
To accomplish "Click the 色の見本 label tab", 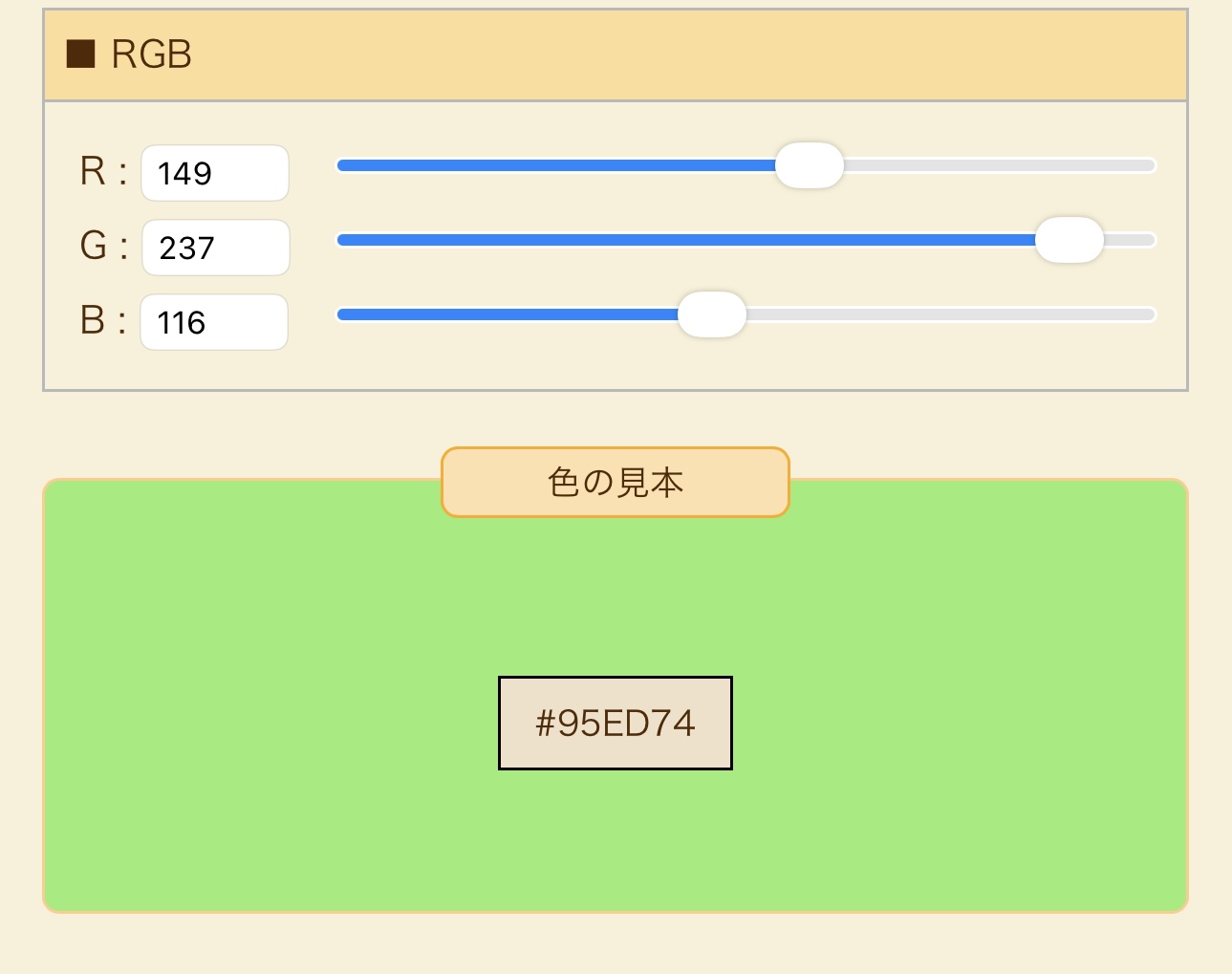I will click(616, 482).
